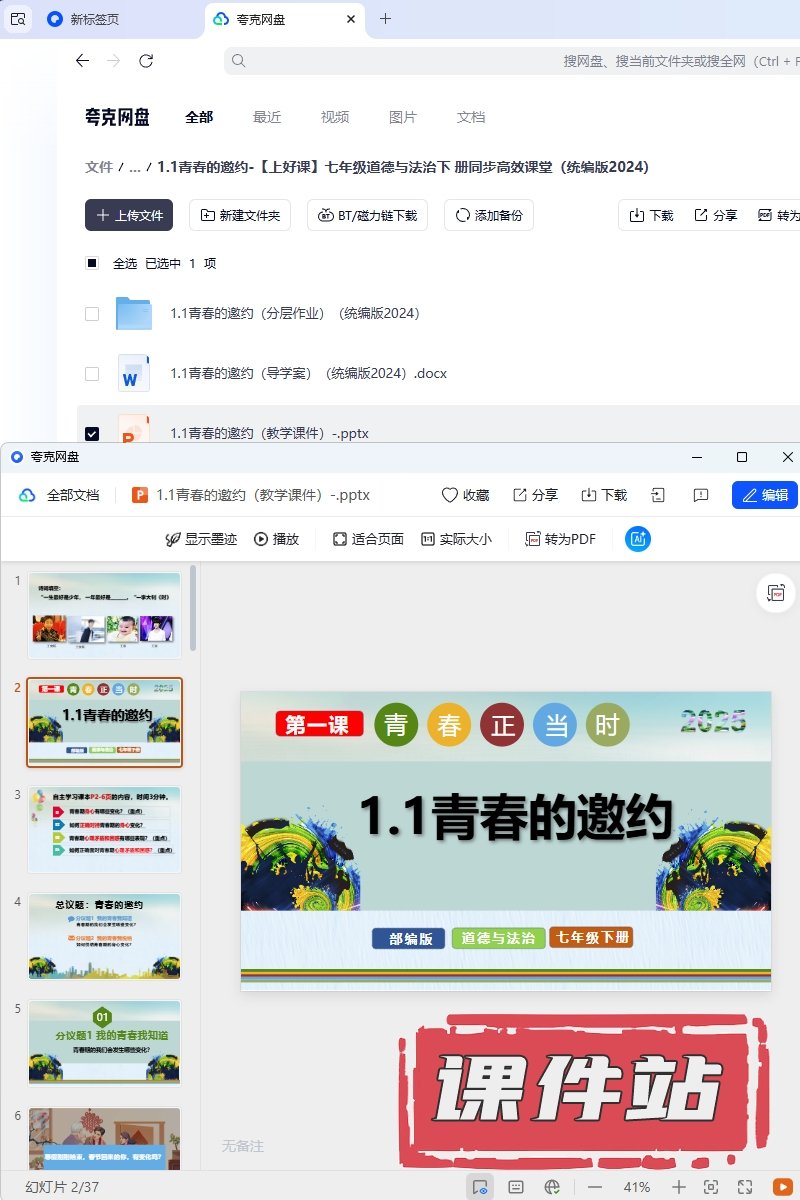Image resolution: width=800 pixels, height=1200 pixels.
Task: Zoom in with the plus icon
Action: 679,1187
